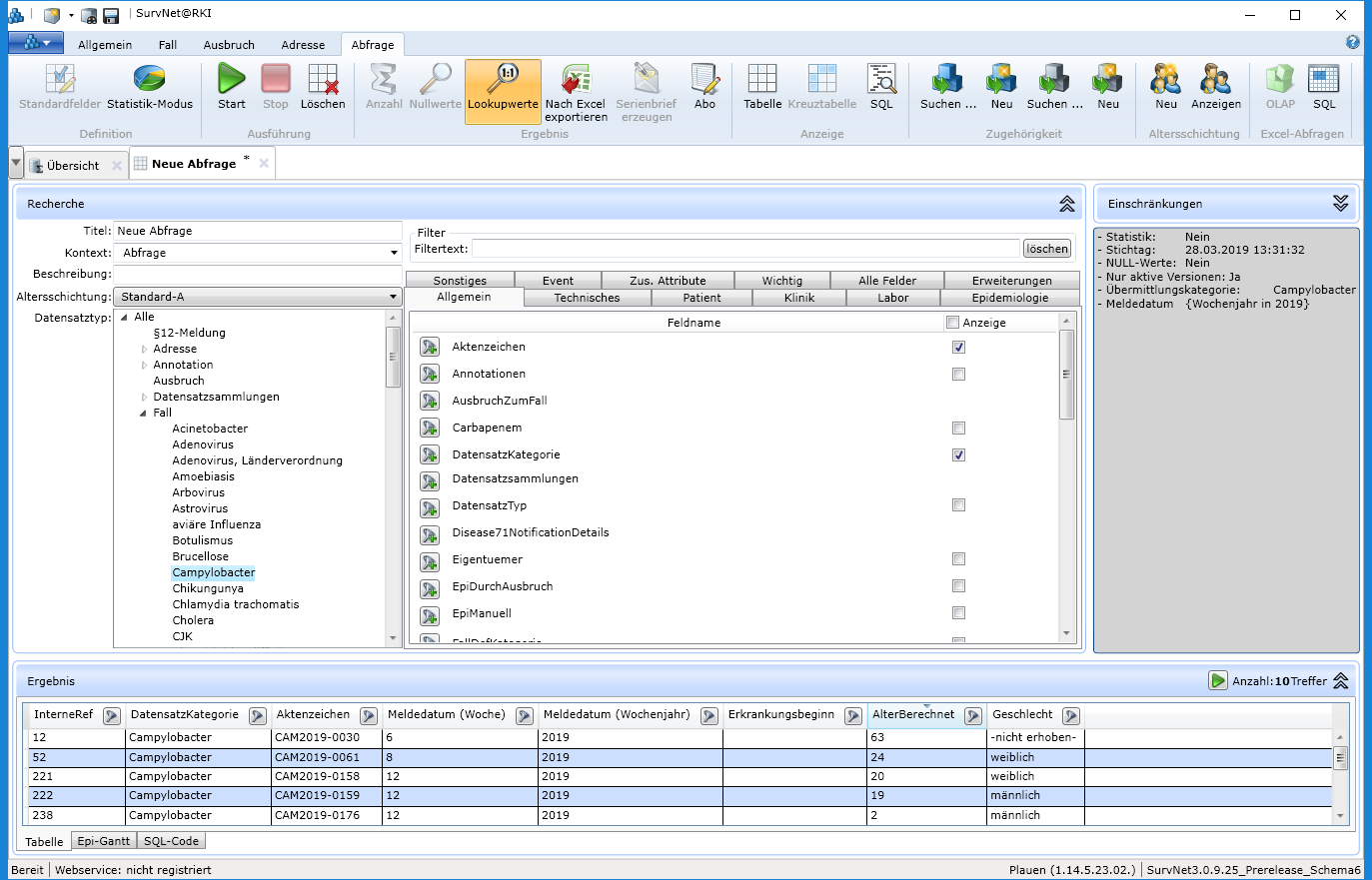Check the Carbapenem Anzeige checkbox
The width and height of the screenshot is (1372, 880).
click(958, 429)
